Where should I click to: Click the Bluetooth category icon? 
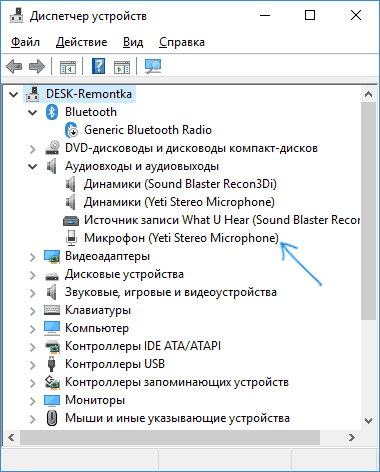click(x=52, y=112)
